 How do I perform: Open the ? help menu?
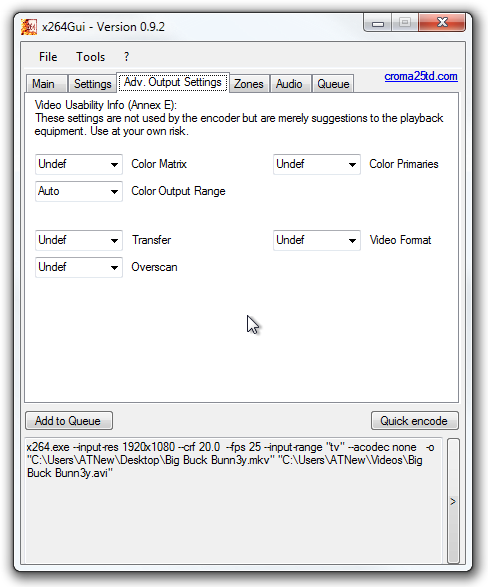pos(126,57)
